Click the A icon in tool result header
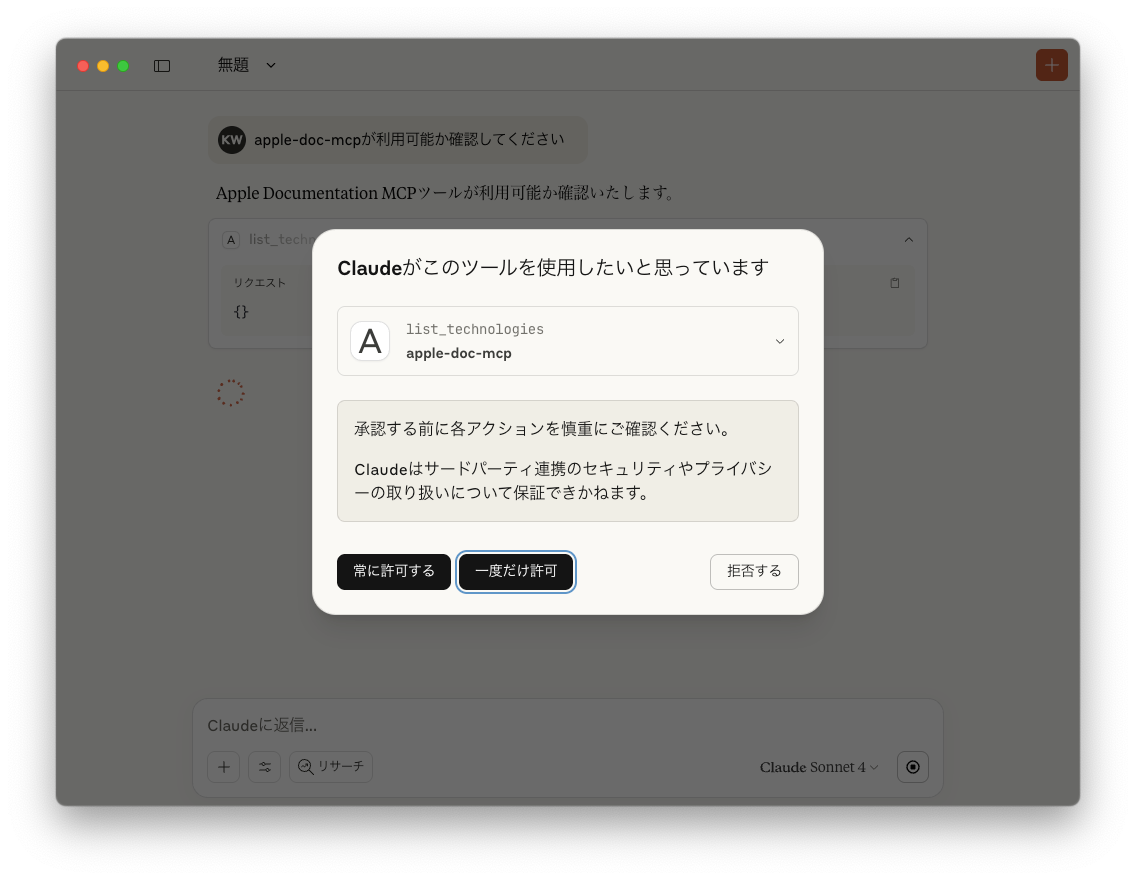Viewport: 1136px width, 880px height. point(230,240)
